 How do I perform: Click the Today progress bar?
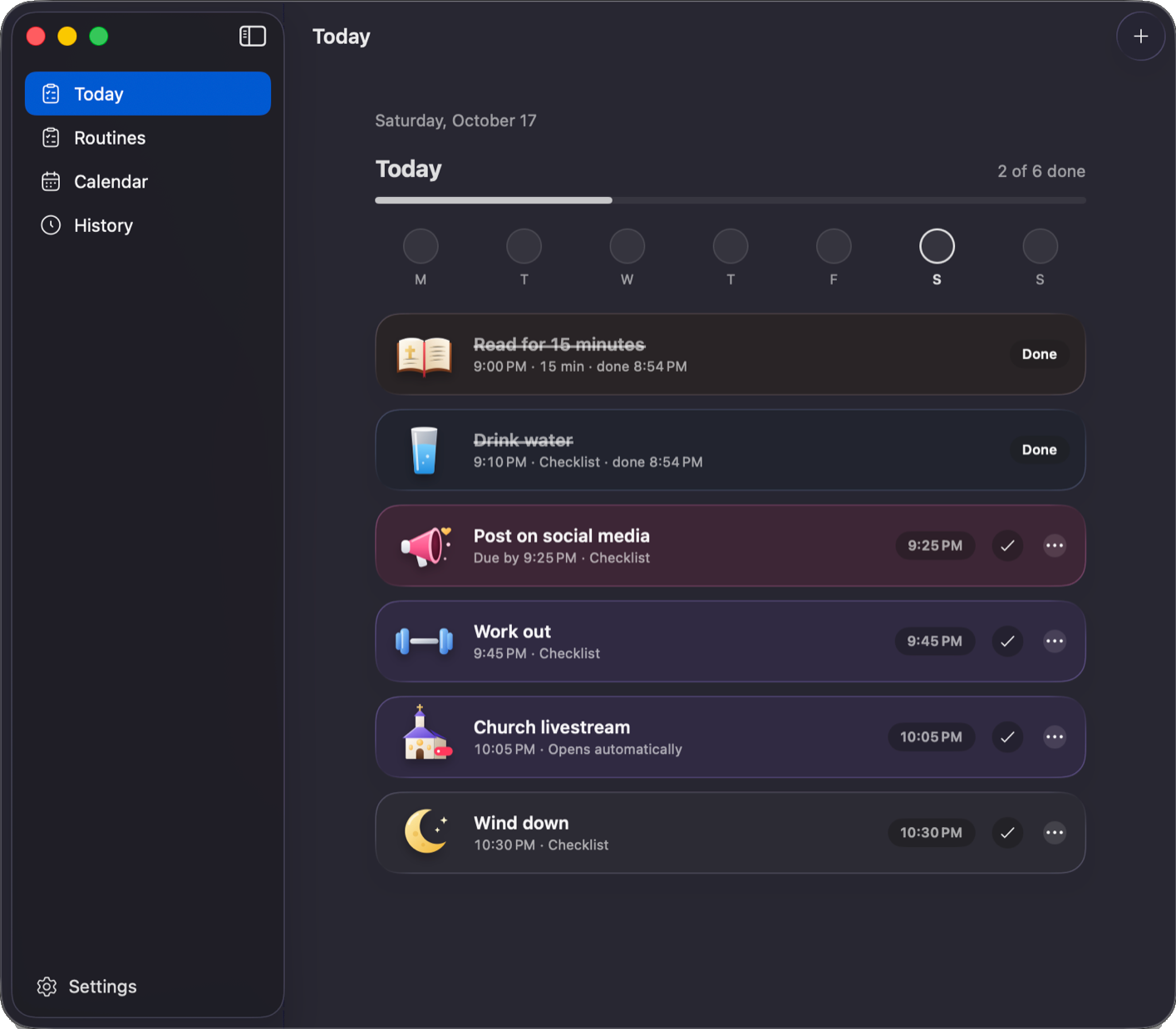(x=731, y=200)
